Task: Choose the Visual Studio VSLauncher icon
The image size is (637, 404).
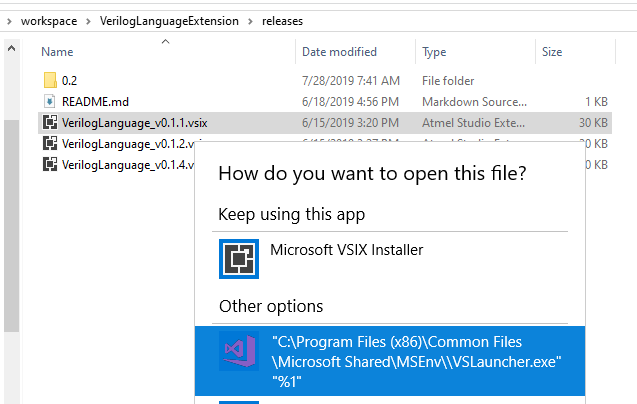Action: coord(239,351)
